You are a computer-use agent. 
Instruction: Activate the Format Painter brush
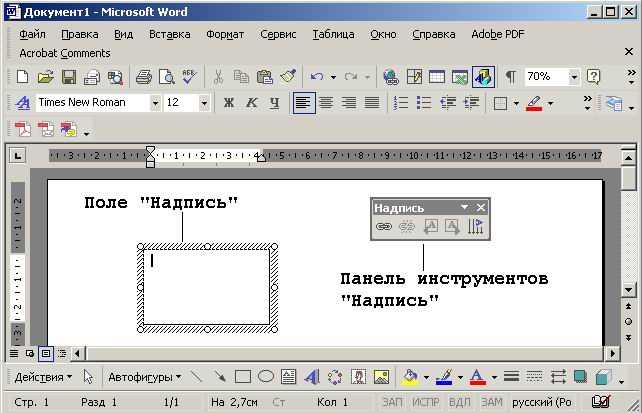(288, 77)
